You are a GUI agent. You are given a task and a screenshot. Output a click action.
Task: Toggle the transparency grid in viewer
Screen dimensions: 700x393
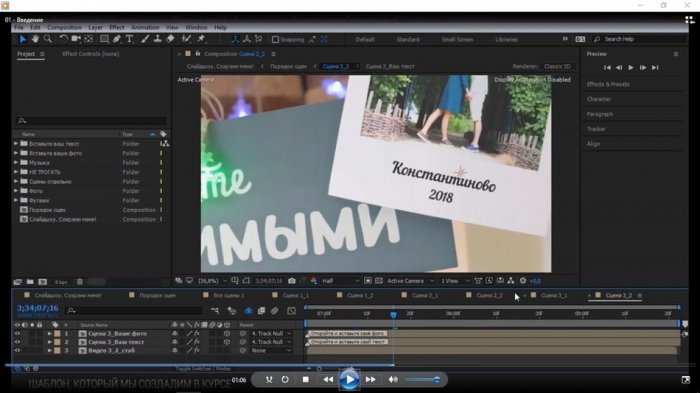tap(379, 281)
